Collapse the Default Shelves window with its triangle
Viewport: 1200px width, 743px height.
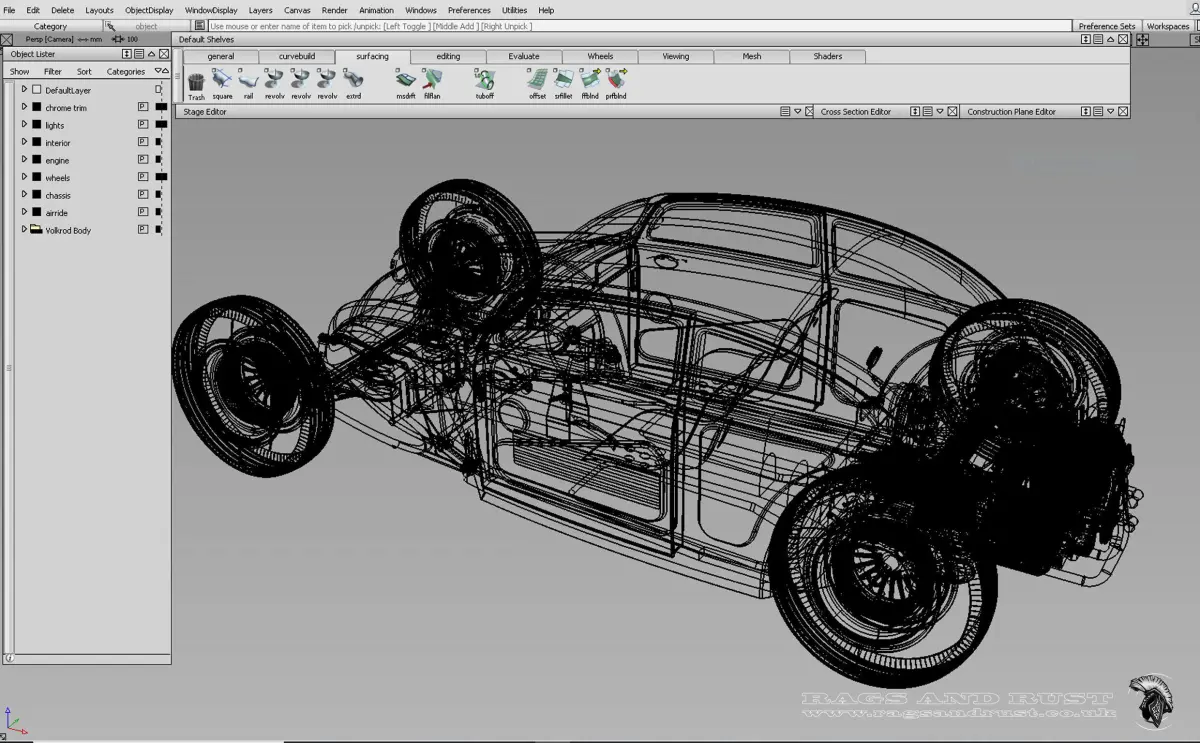(x=1111, y=39)
